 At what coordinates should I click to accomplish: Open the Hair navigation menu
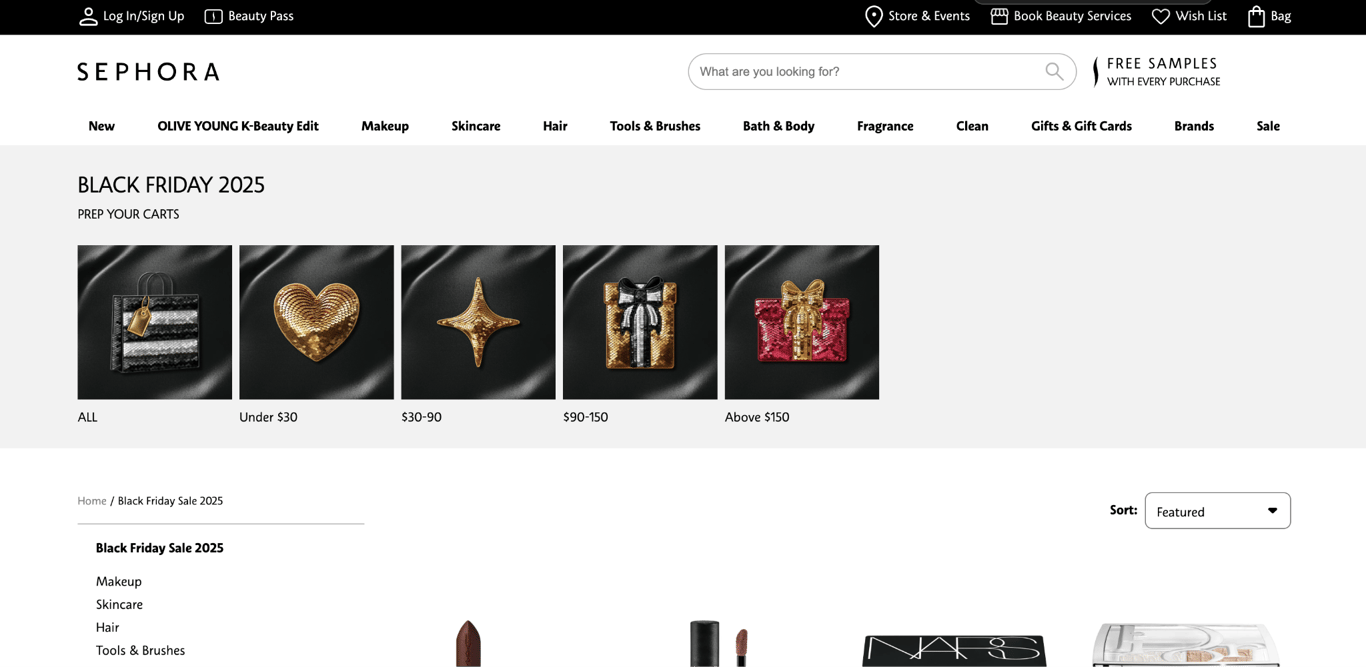[555, 126]
